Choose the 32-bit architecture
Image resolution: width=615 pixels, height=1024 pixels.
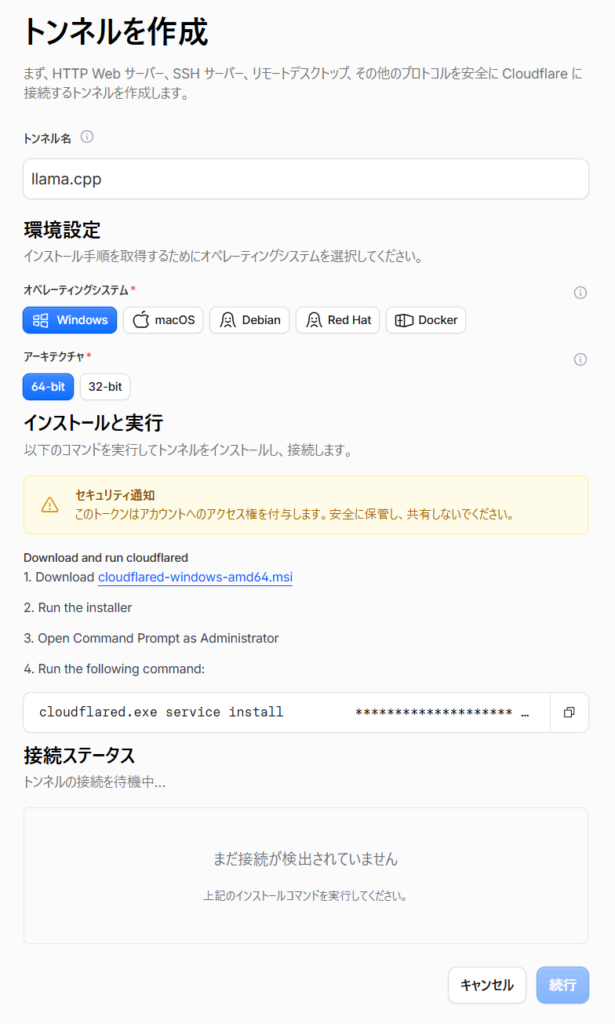coord(105,387)
